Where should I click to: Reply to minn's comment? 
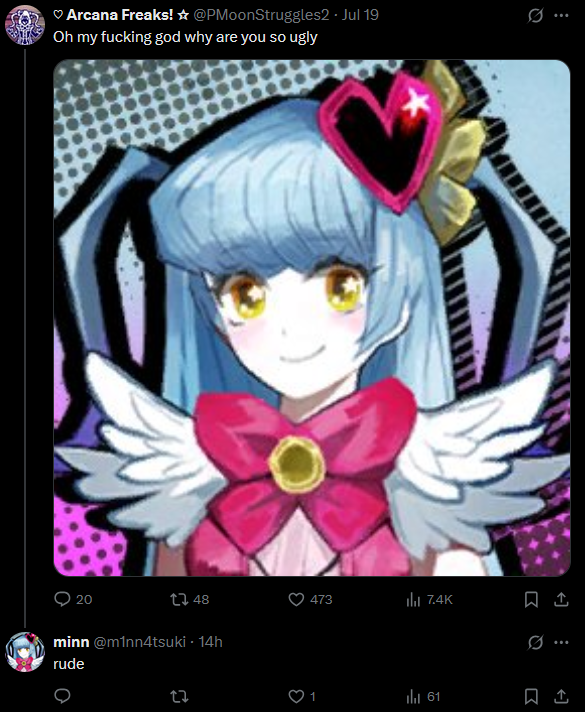62,696
